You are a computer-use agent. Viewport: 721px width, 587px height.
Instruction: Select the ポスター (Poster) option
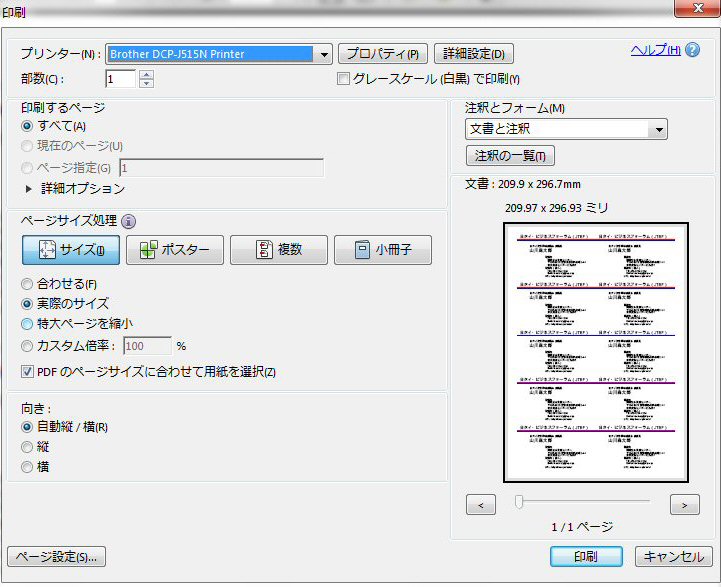[x=176, y=250]
